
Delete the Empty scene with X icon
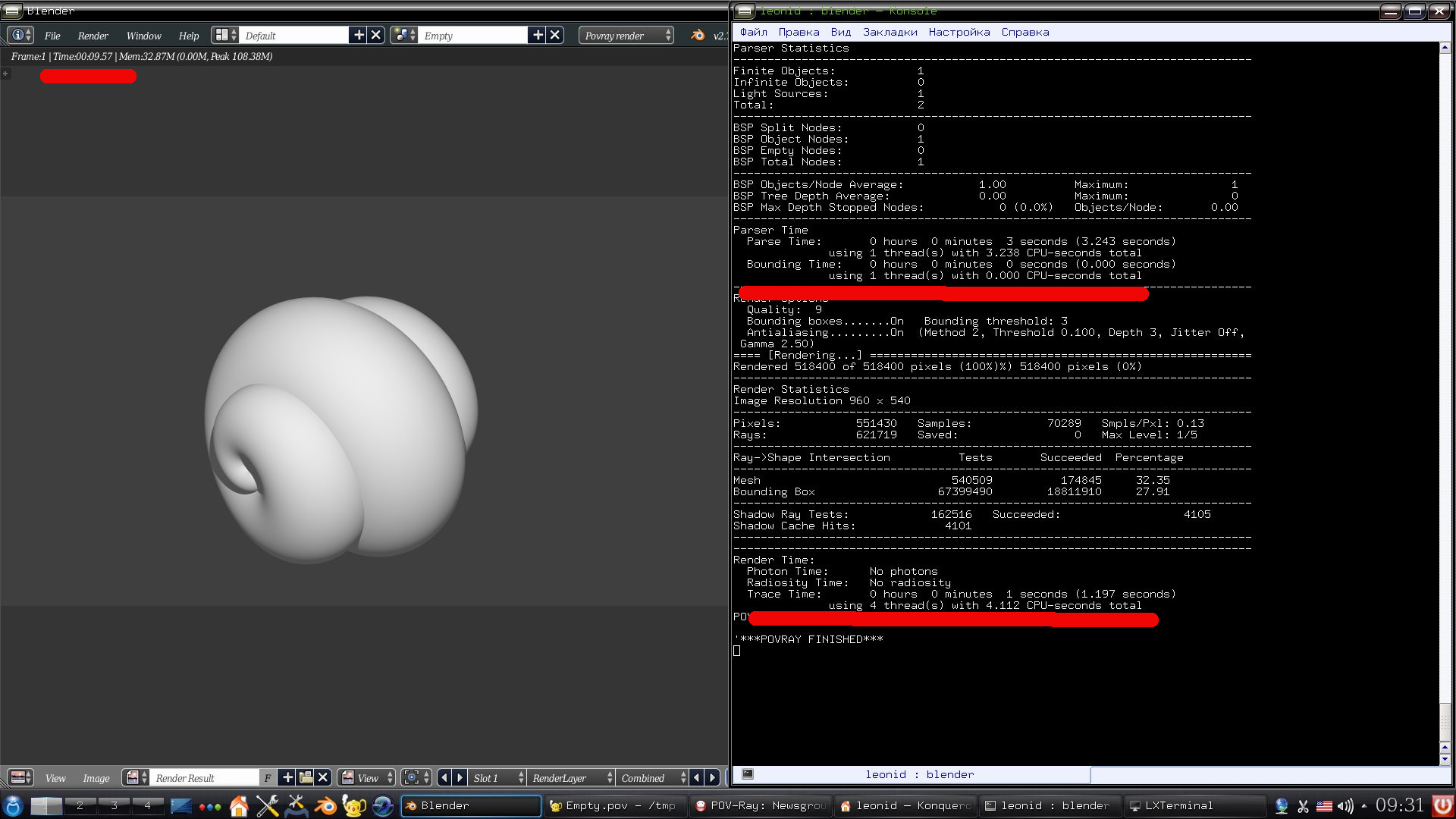[x=555, y=35]
